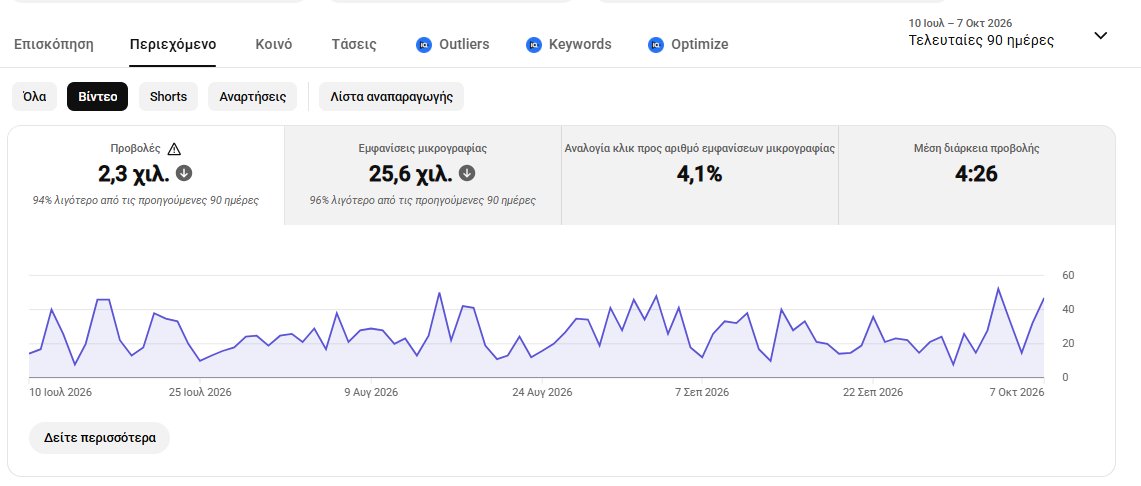Select the Λίστα αναπαραγωγής filter chip
The width and height of the screenshot is (1141, 486).
click(391, 97)
